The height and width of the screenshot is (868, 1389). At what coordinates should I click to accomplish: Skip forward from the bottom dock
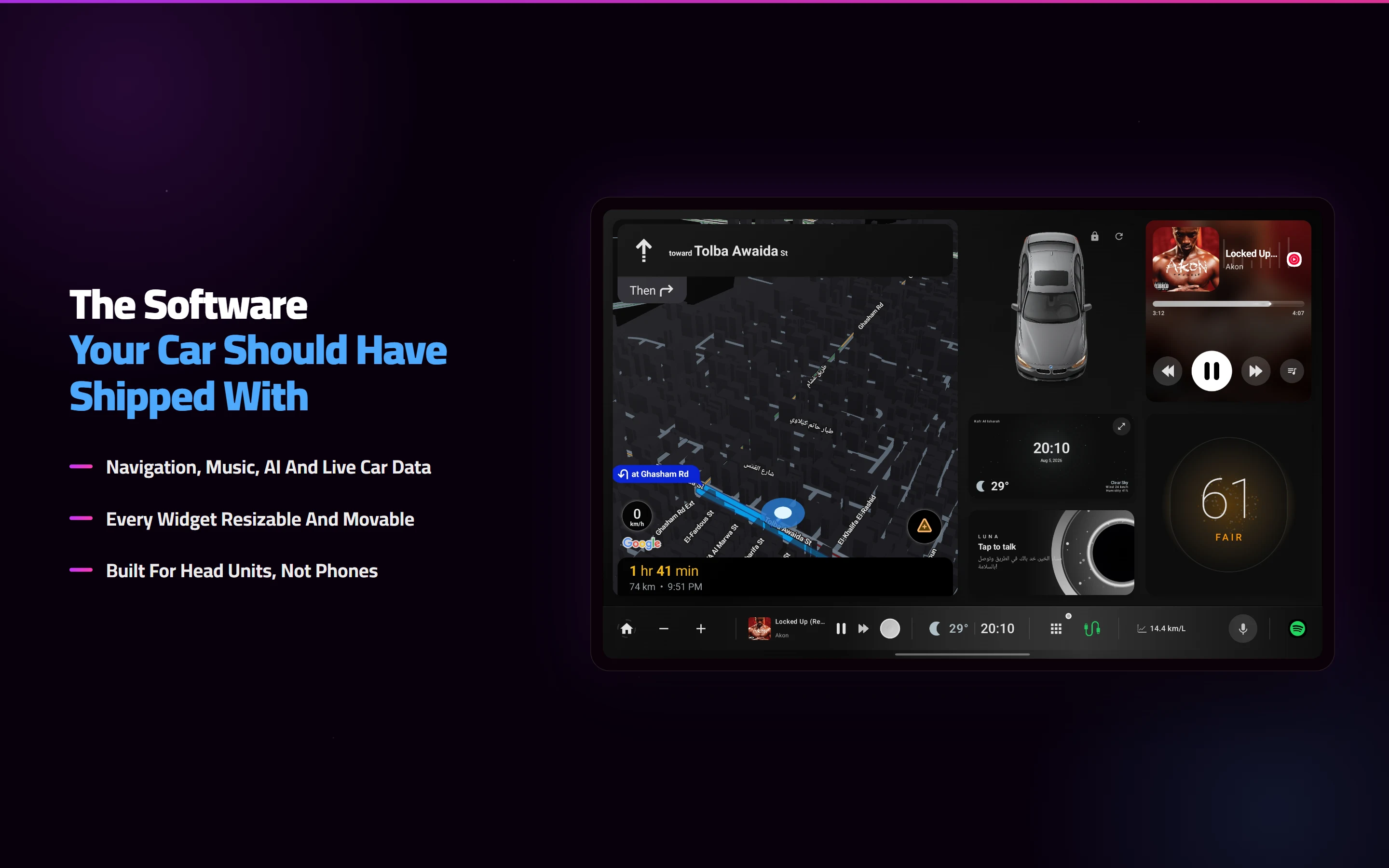[x=863, y=629]
